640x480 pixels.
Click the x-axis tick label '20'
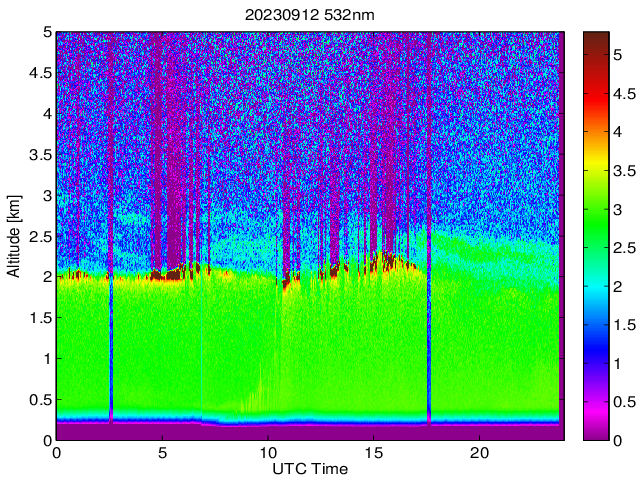(x=479, y=453)
